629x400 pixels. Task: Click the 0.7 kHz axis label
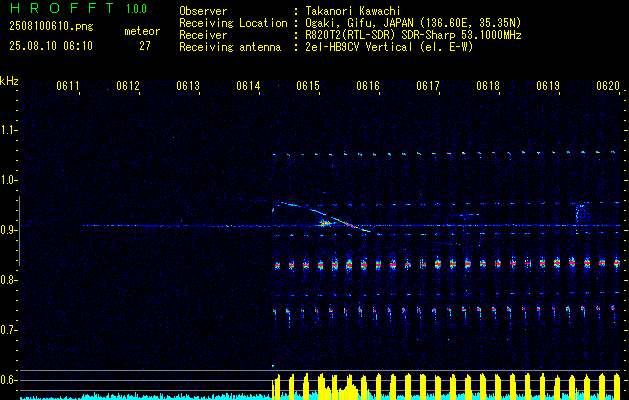[x=8, y=330]
